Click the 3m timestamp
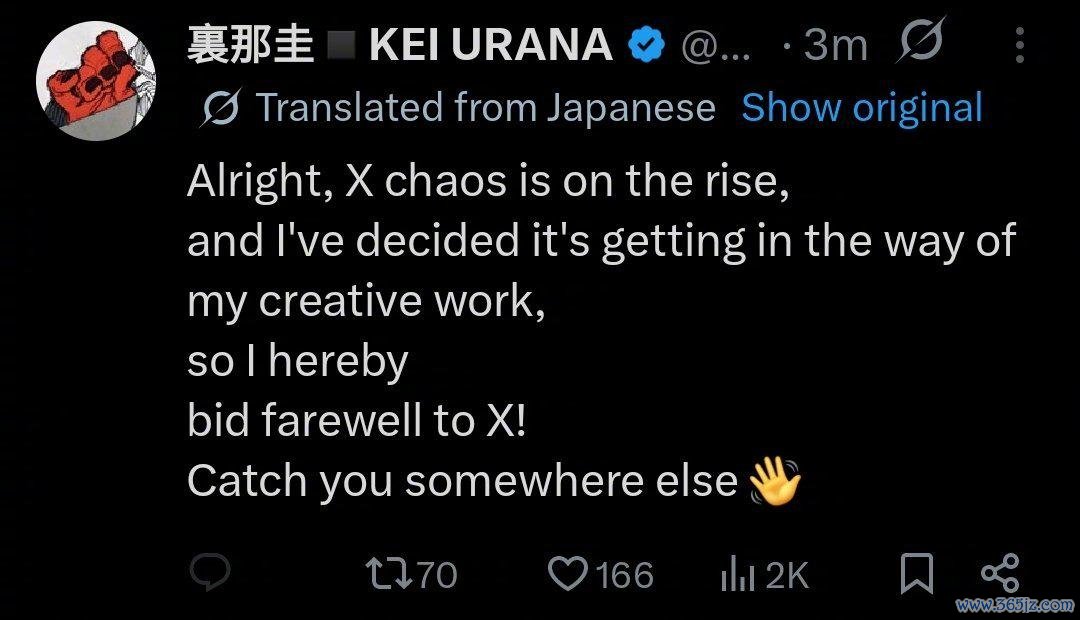The width and height of the screenshot is (1080, 620). (x=835, y=45)
